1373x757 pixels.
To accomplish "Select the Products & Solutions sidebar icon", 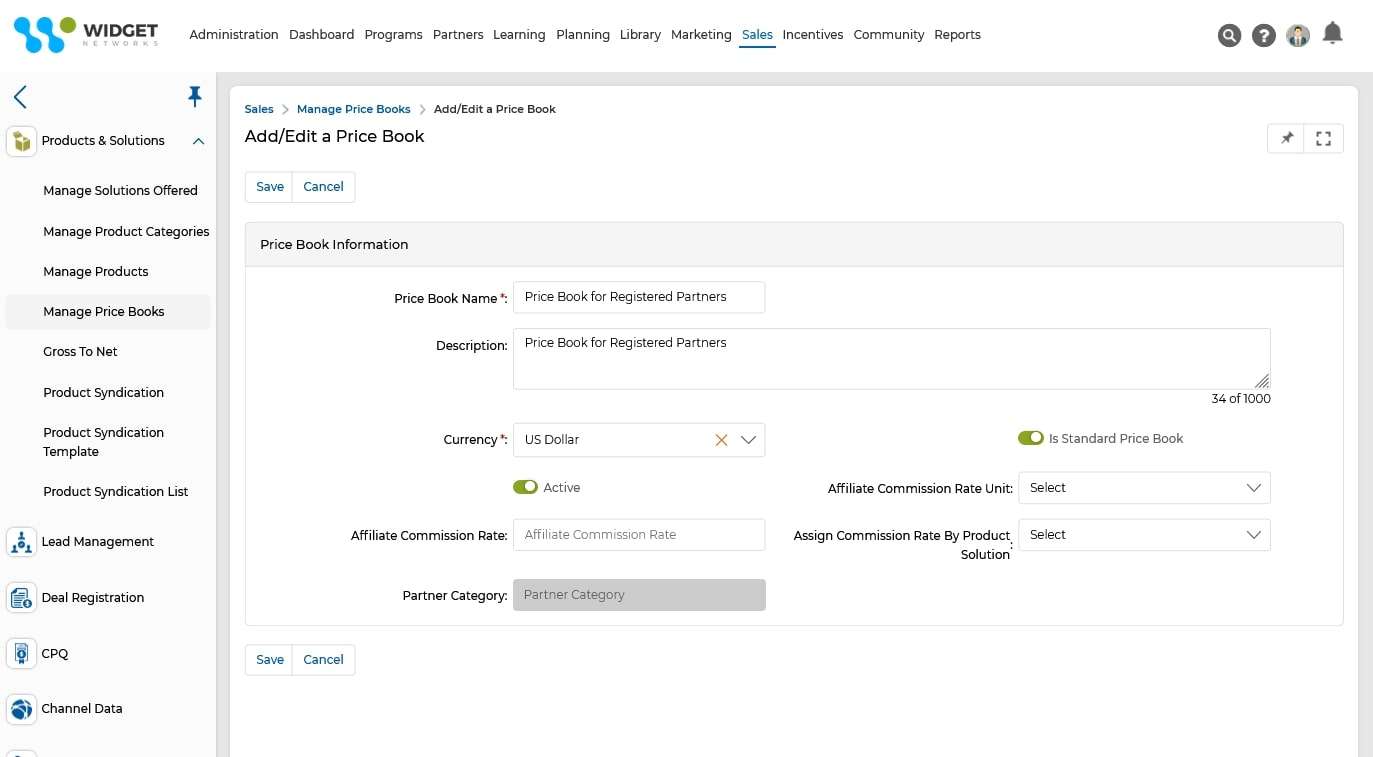I will (21, 141).
